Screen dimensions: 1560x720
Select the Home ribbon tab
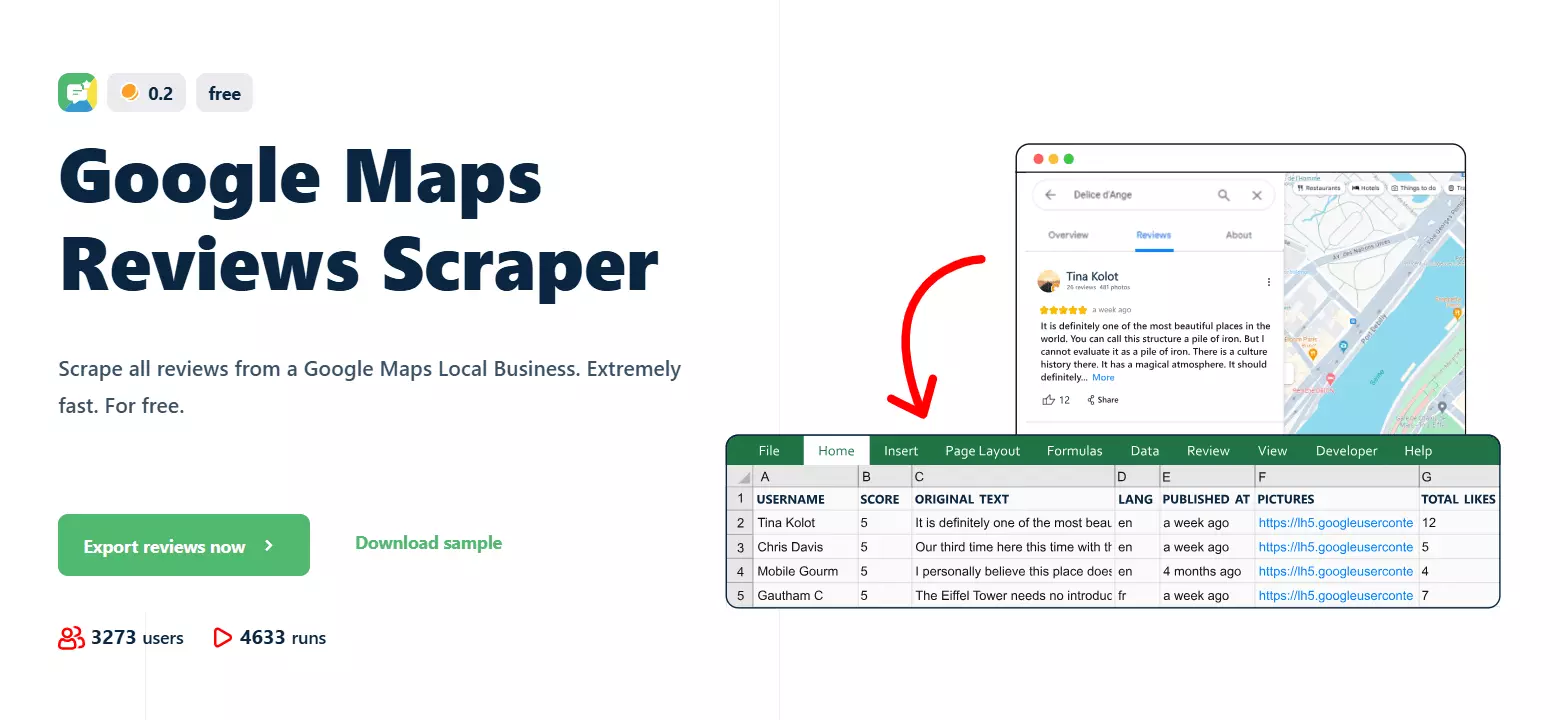836,451
